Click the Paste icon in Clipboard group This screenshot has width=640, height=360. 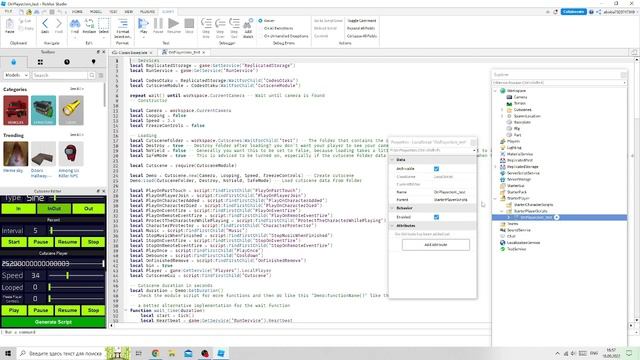click(10, 25)
